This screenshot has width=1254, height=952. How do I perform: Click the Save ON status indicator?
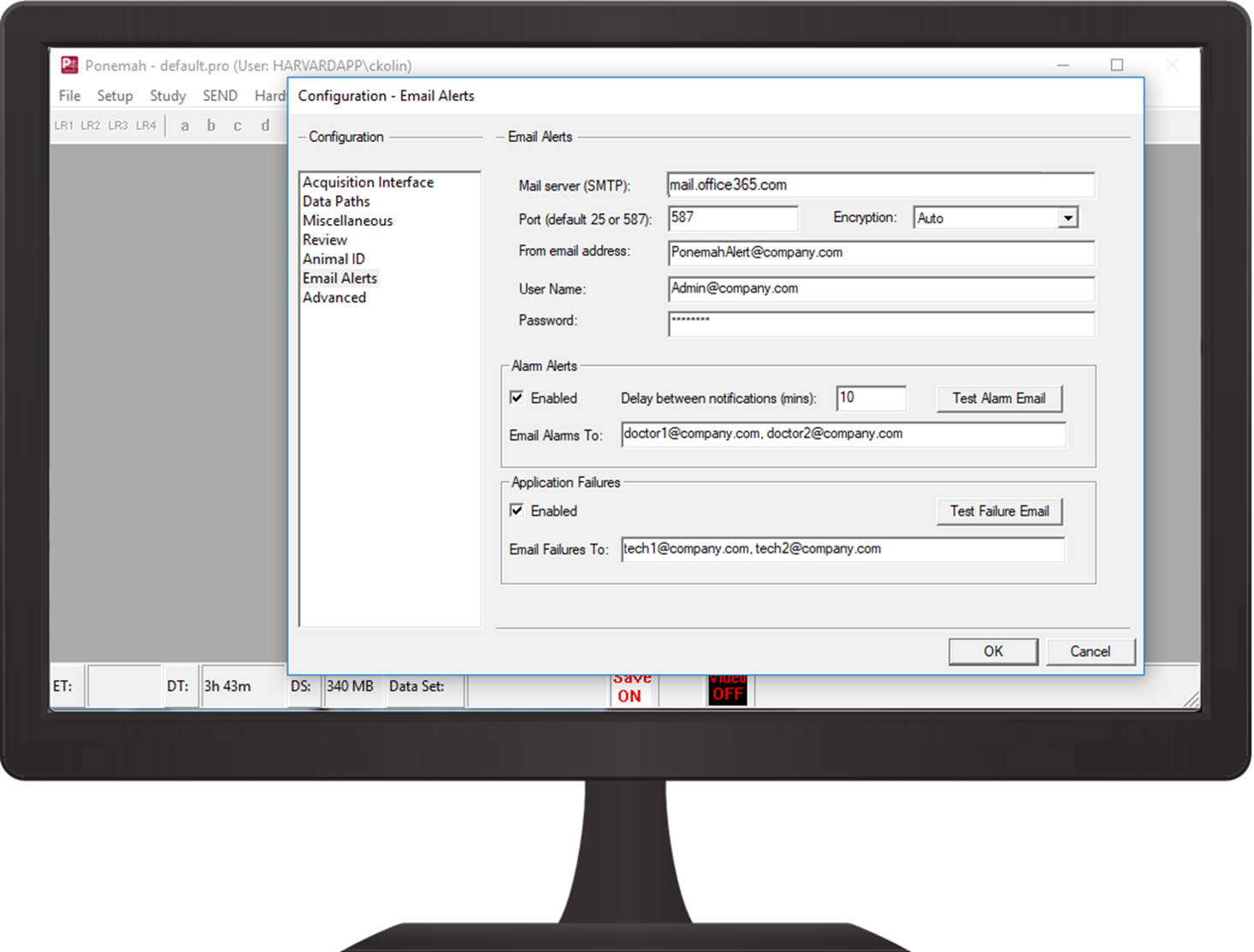coord(630,689)
